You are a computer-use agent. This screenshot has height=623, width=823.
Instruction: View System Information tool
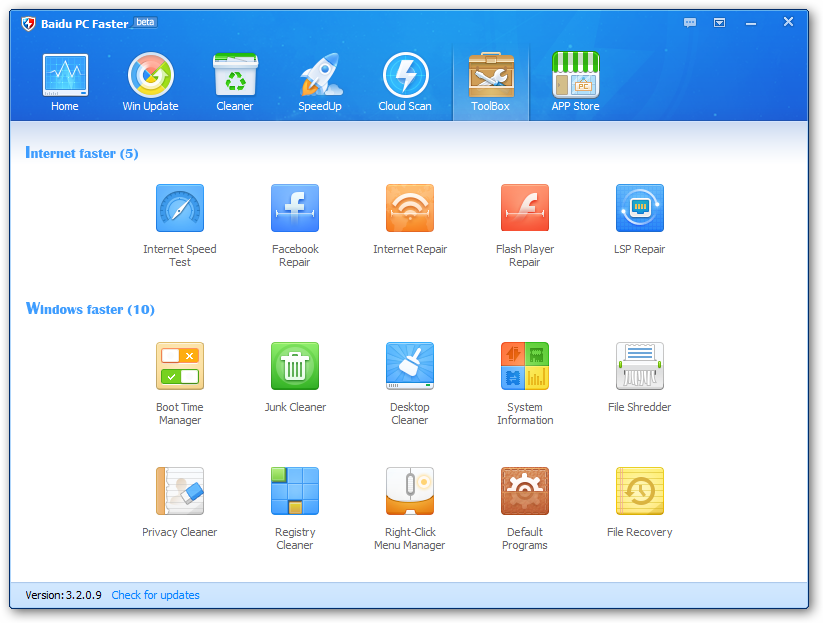(x=525, y=384)
